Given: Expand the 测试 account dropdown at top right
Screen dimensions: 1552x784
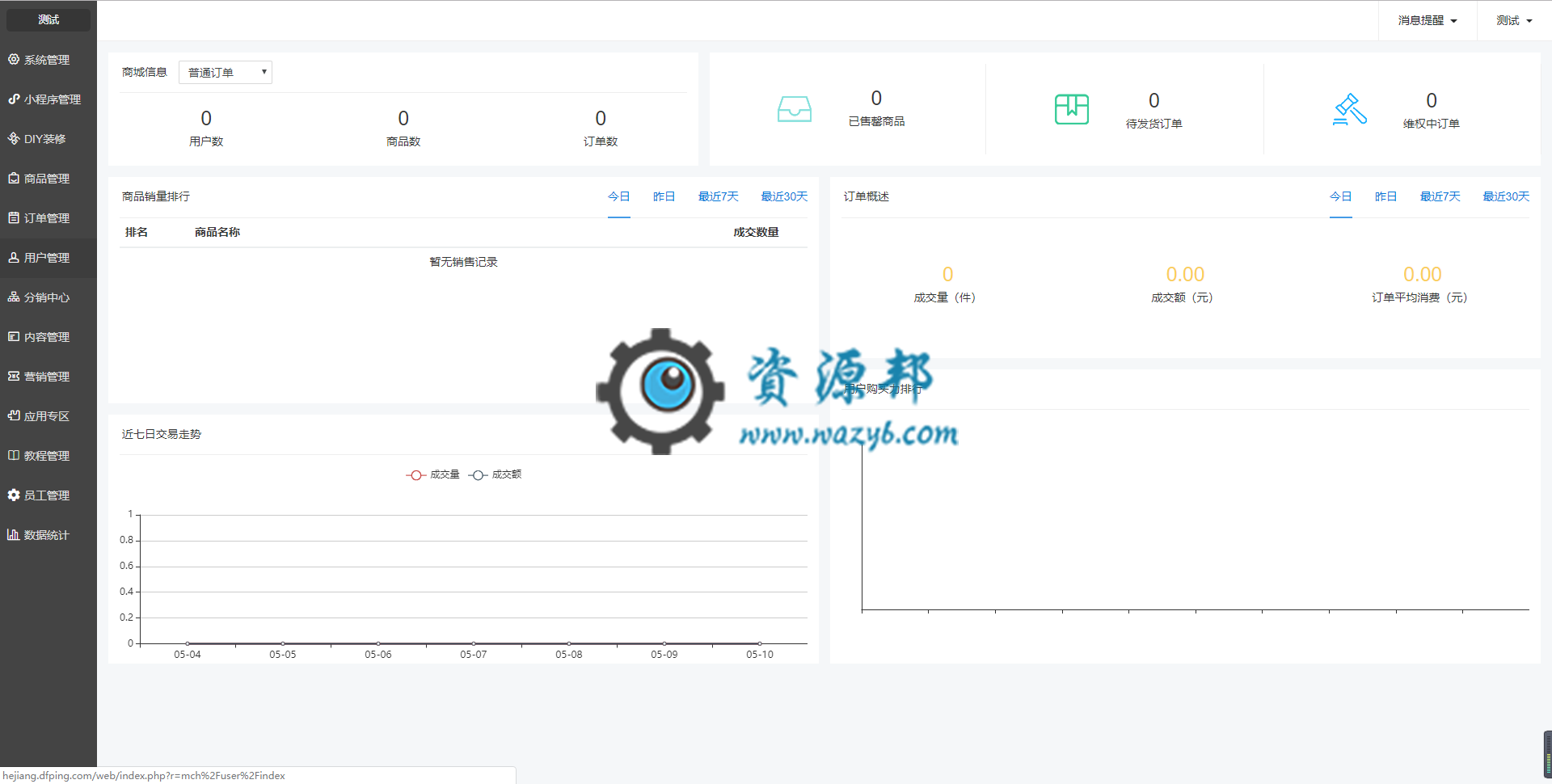Looking at the screenshot, I should [x=1514, y=20].
